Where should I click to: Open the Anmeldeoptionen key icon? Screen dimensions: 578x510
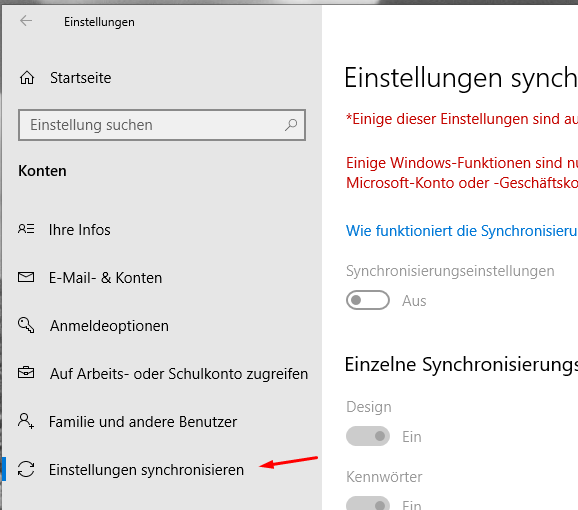pyautogui.click(x=26, y=325)
